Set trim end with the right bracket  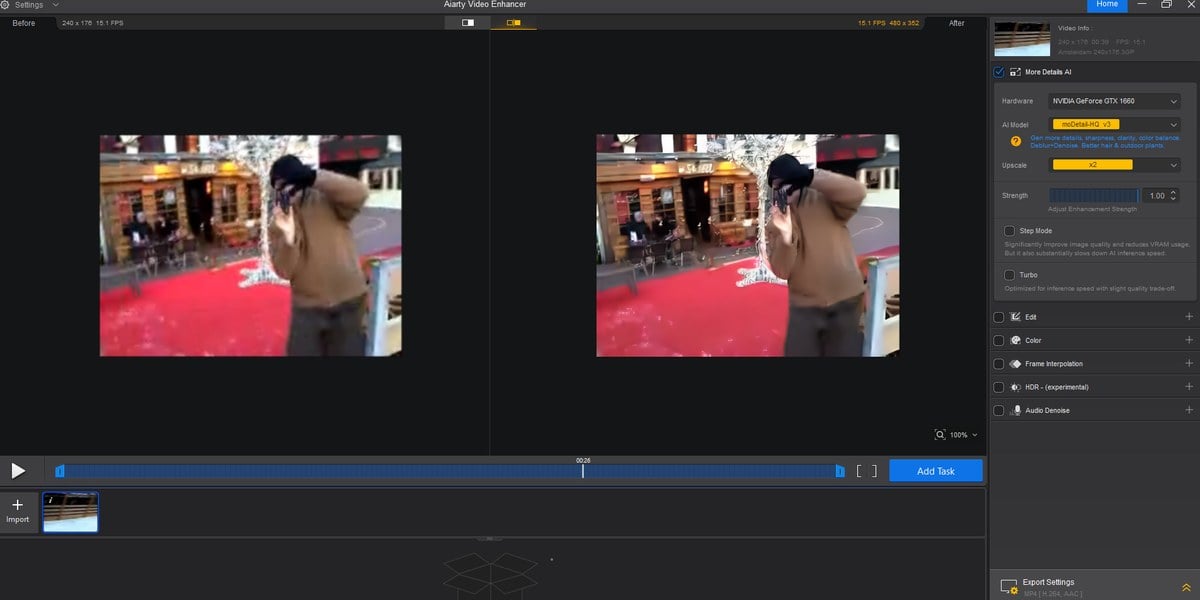pyautogui.click(x=874, y=471)
